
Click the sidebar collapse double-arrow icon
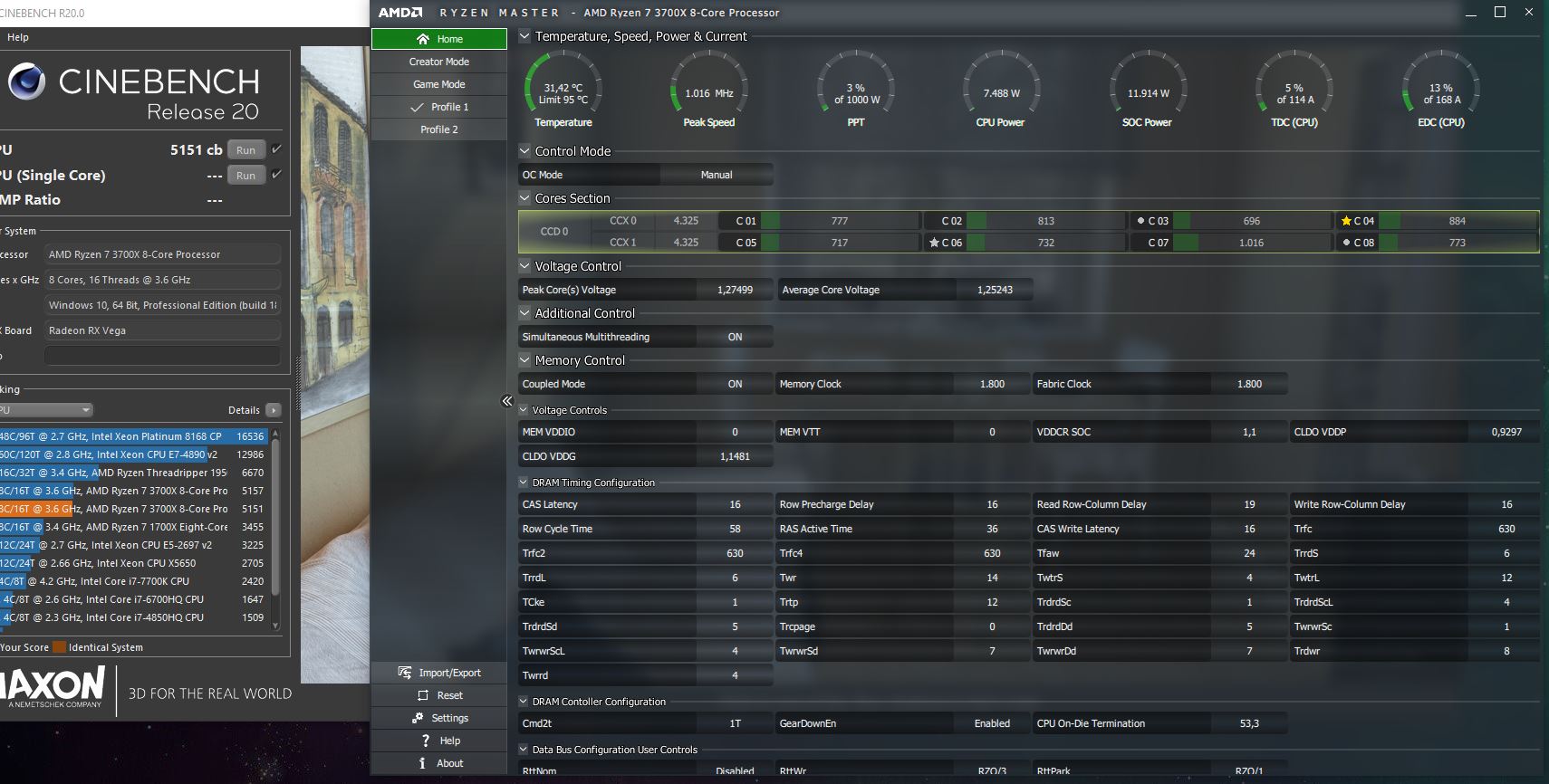pos(507,401)
